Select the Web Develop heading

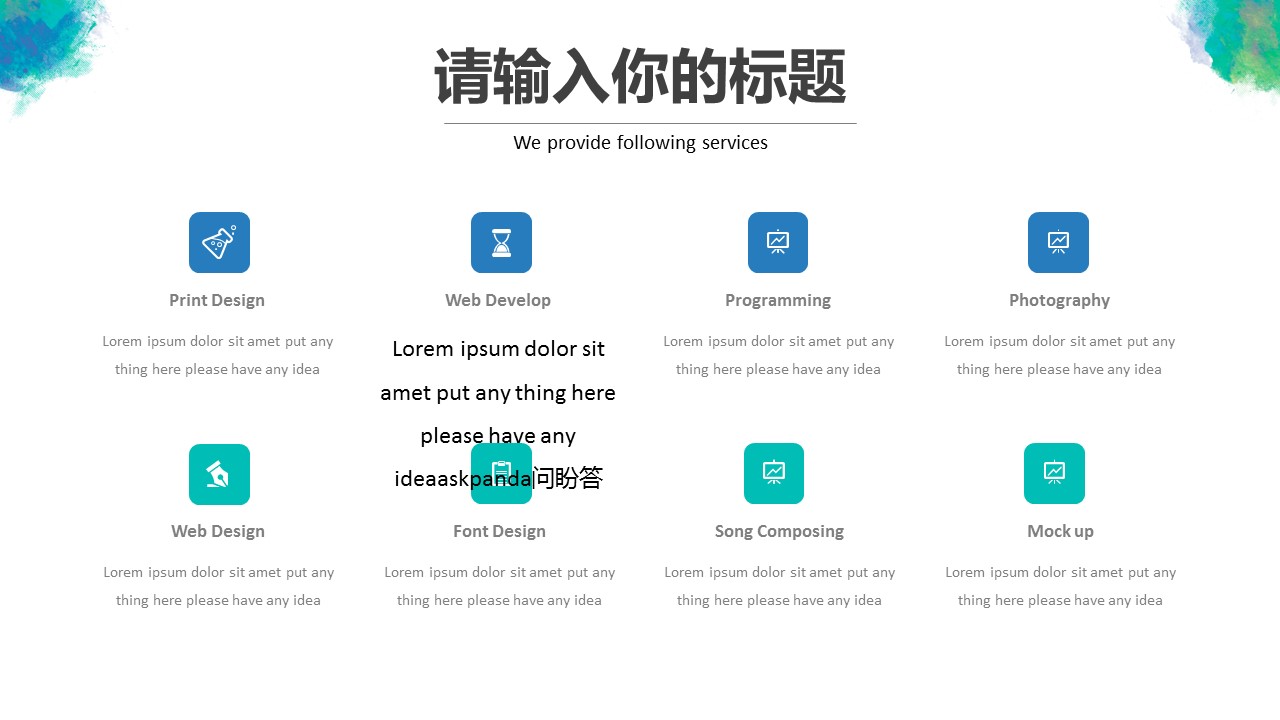point(498,300)
